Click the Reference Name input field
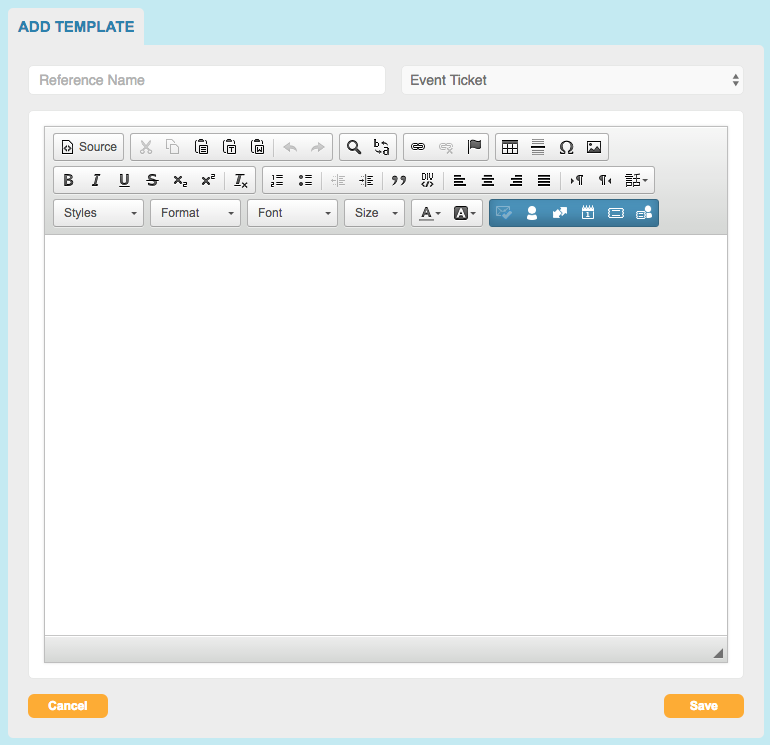Screen dimensions: 770x745 coord(207,80)
